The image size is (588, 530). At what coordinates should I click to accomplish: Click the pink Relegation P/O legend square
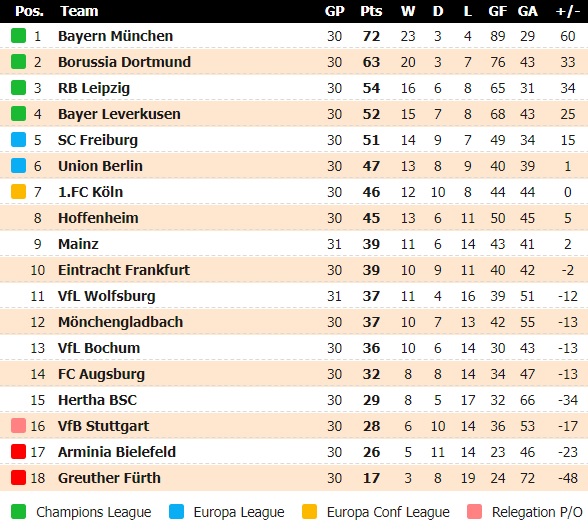[x=474, y=512]
